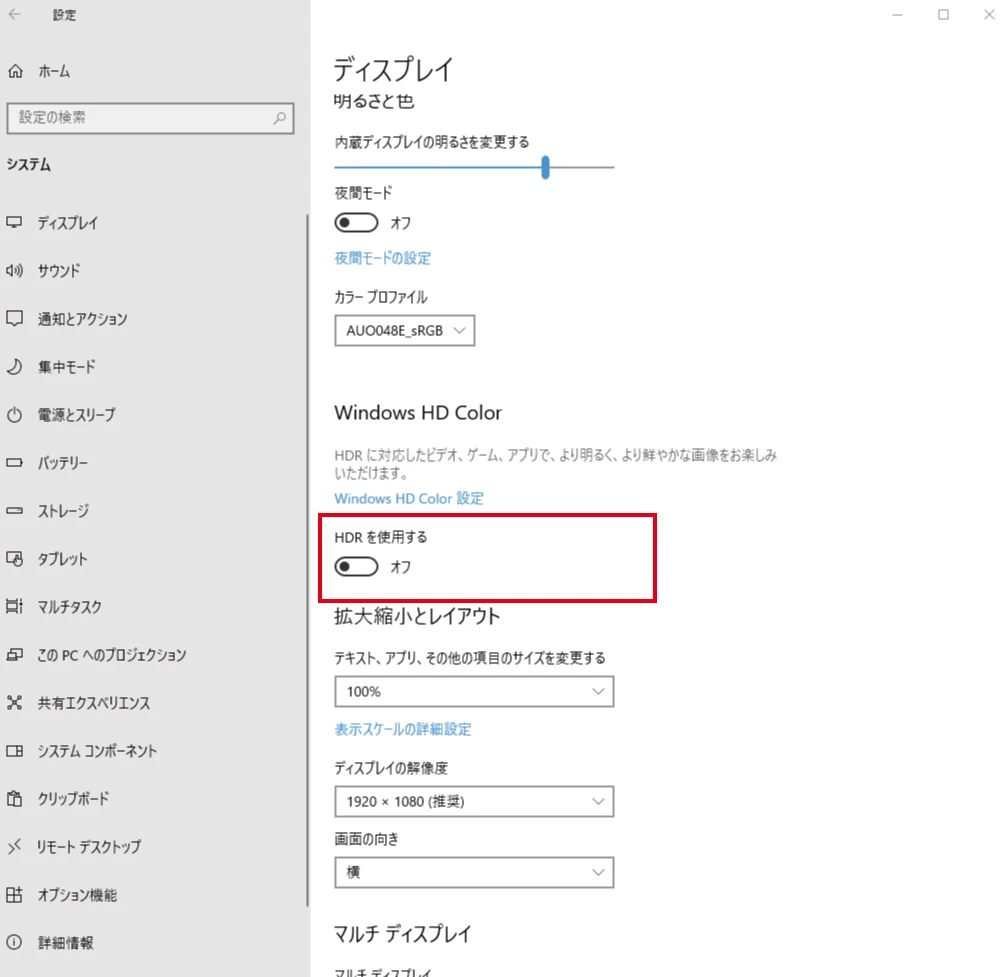Minimize the settings window

(897, 14)
